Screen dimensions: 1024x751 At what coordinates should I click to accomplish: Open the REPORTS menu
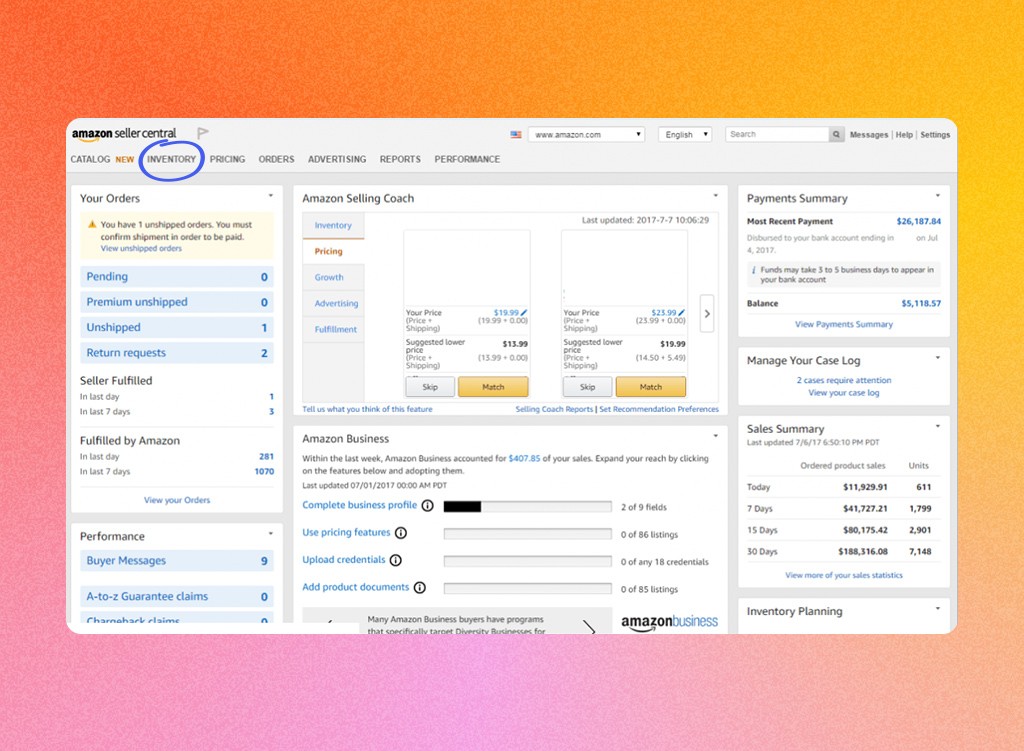tap(400, 159)
